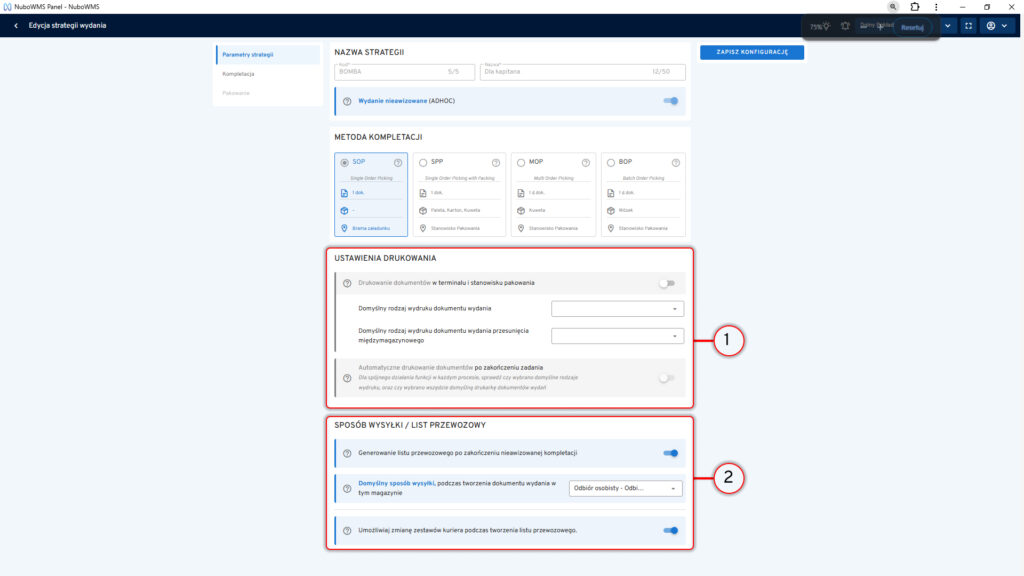The width and height of the screenshot is (1024, 576).
Task: Click the ZAPISZ KONFIGURACJĘ button
Action: (752, 52)
